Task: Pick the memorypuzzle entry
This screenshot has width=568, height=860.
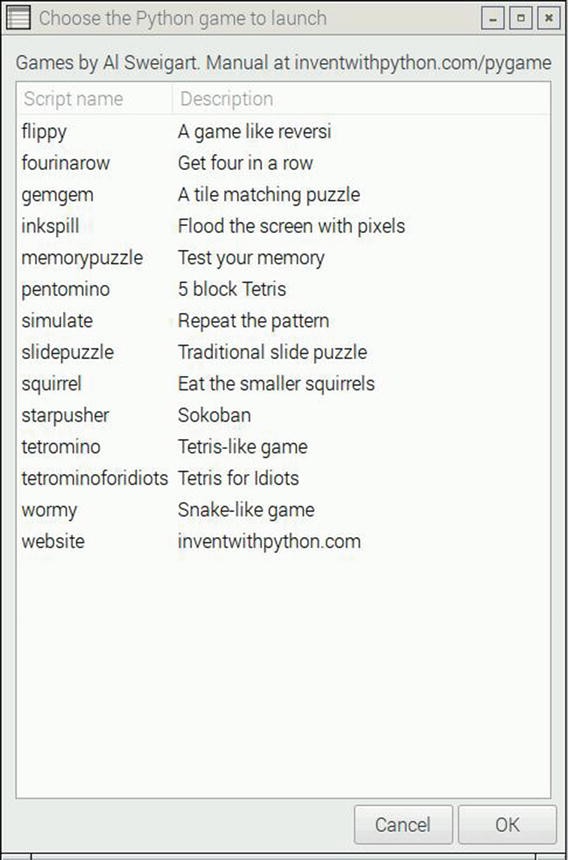Action: (283, 258)
